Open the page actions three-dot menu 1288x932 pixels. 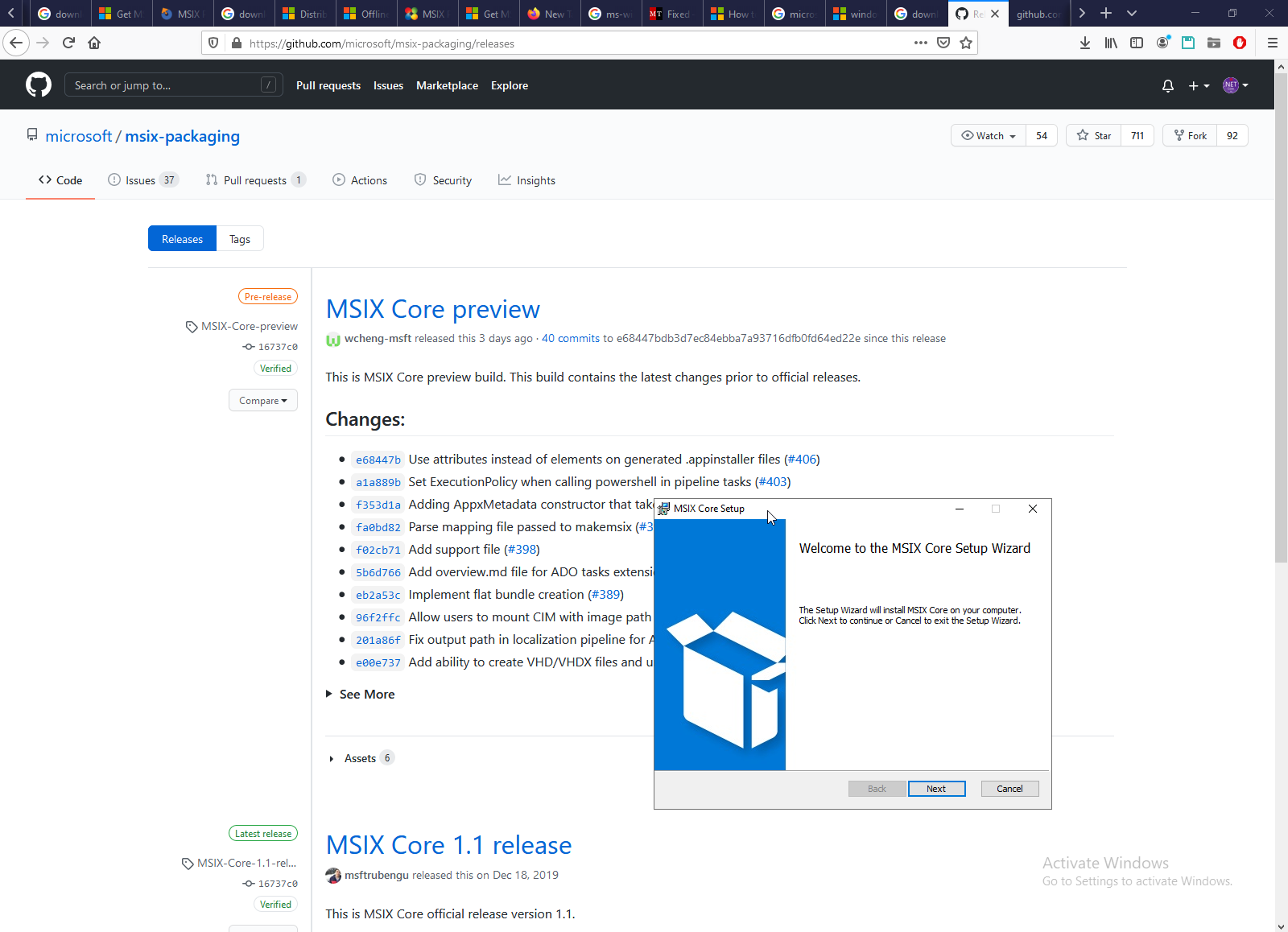click(x=921, y=43)
